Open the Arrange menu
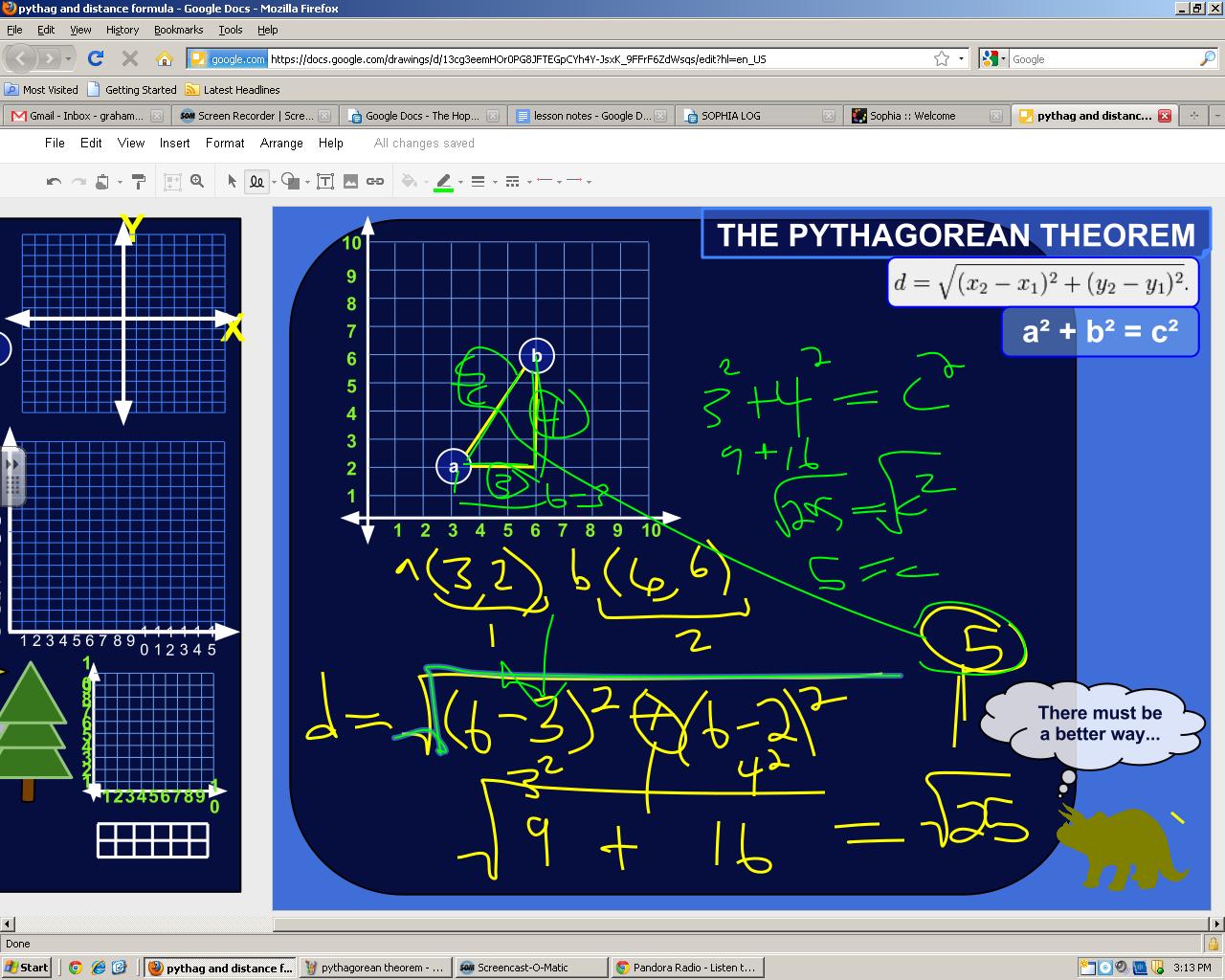1225x980 pixels. 281,143
